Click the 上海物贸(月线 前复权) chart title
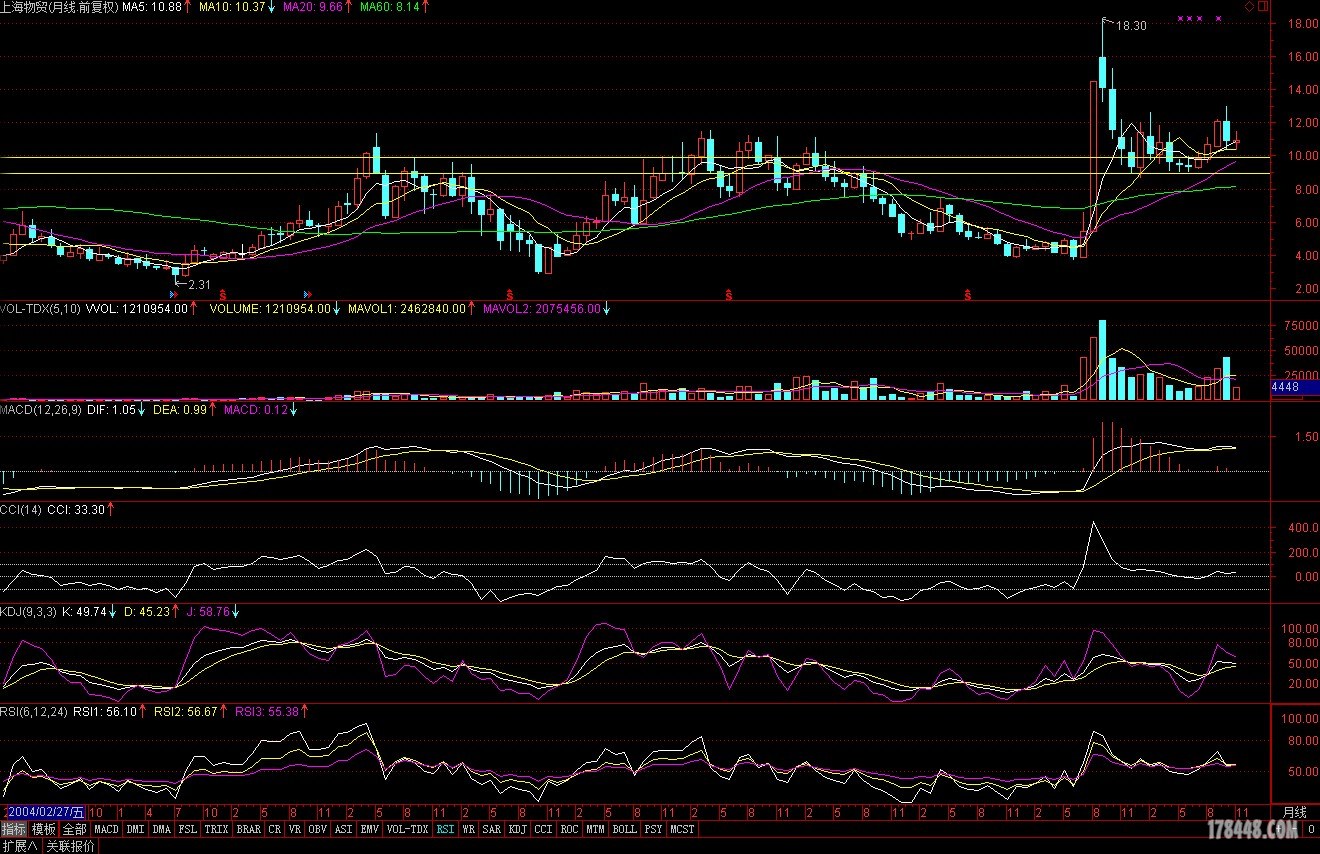1320x854 pixels. (x=60, y=7)
